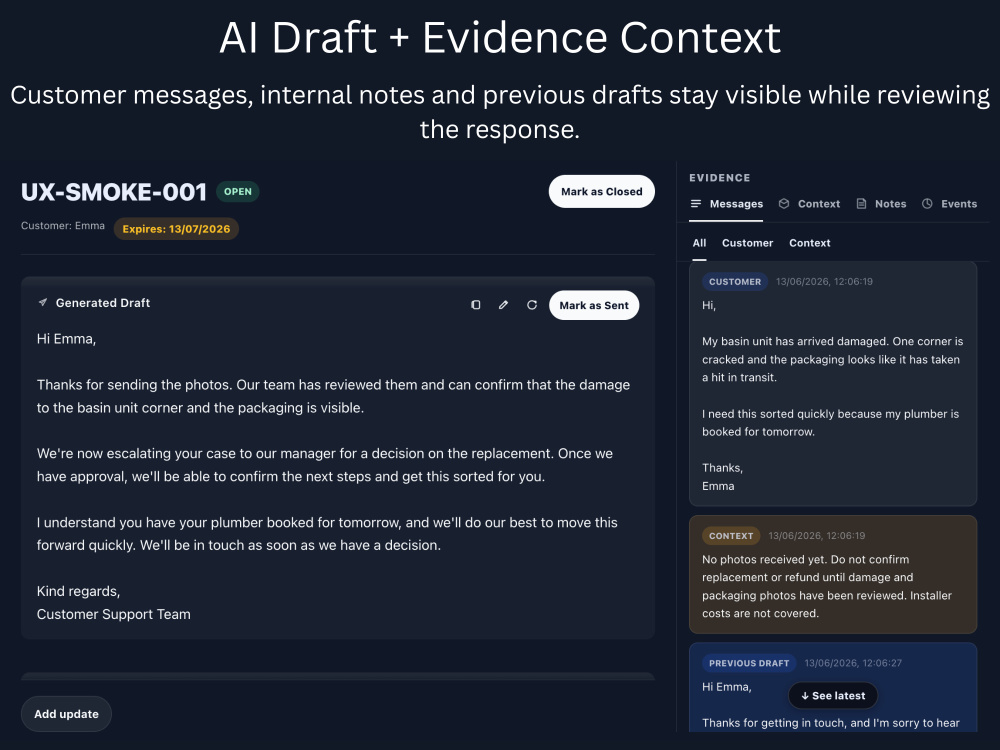Click the Context tab cube icon
Viewport: 1000px width, 750px height.
[x=784, y=203]
